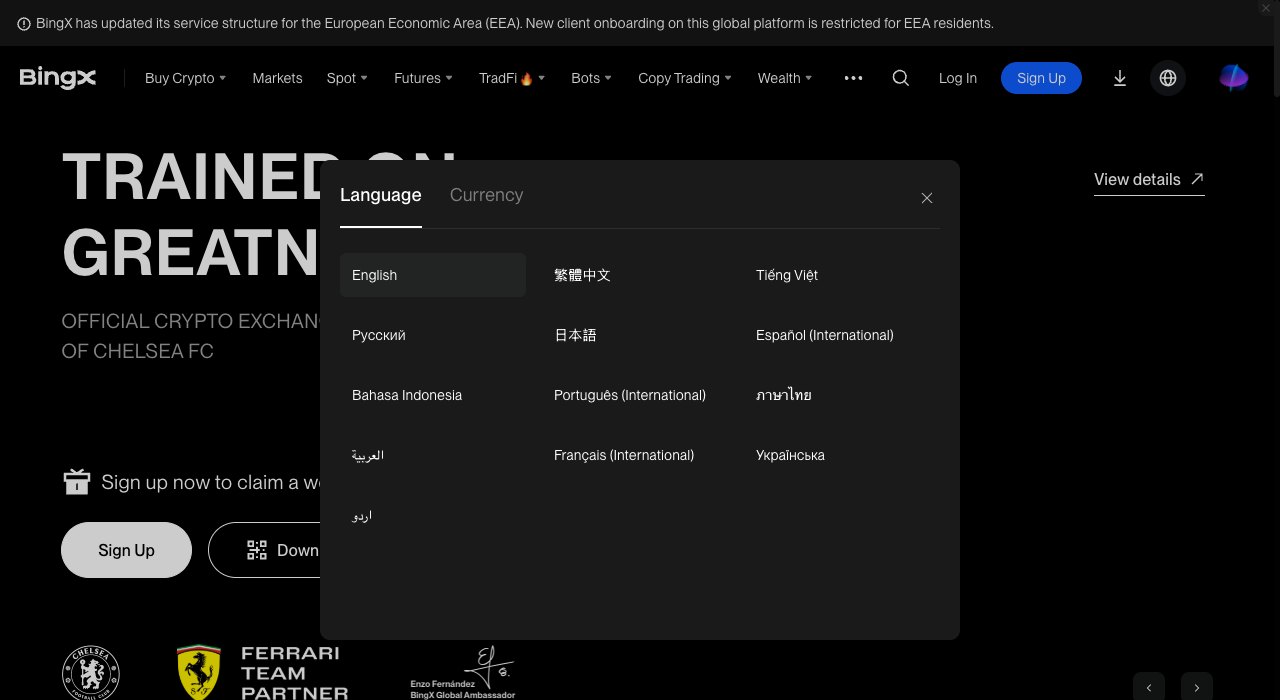Dismiss the EEA notice banner
This screenshot has height=700, width=1280.
pyautogui.click(x=1266, y=8)
